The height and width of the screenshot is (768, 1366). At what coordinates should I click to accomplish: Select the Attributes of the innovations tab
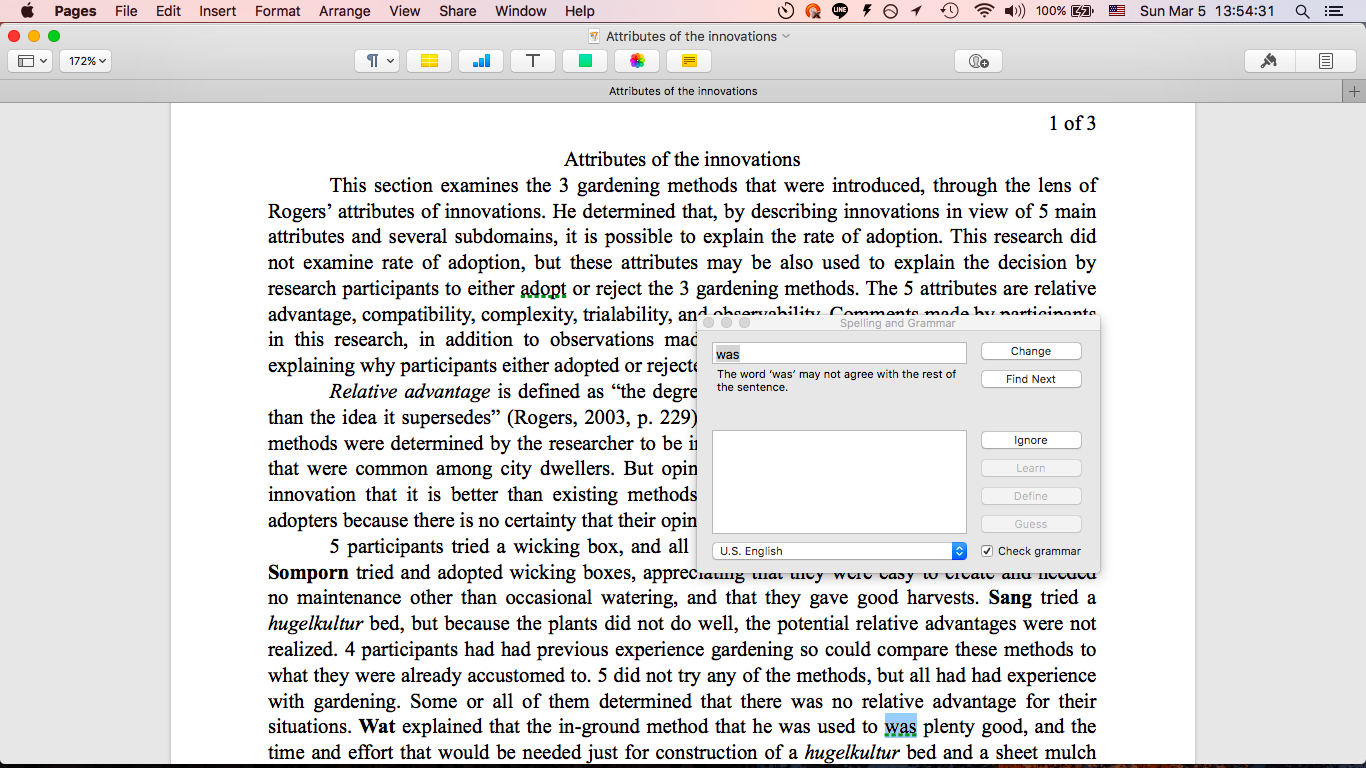[x=683, y=91]
